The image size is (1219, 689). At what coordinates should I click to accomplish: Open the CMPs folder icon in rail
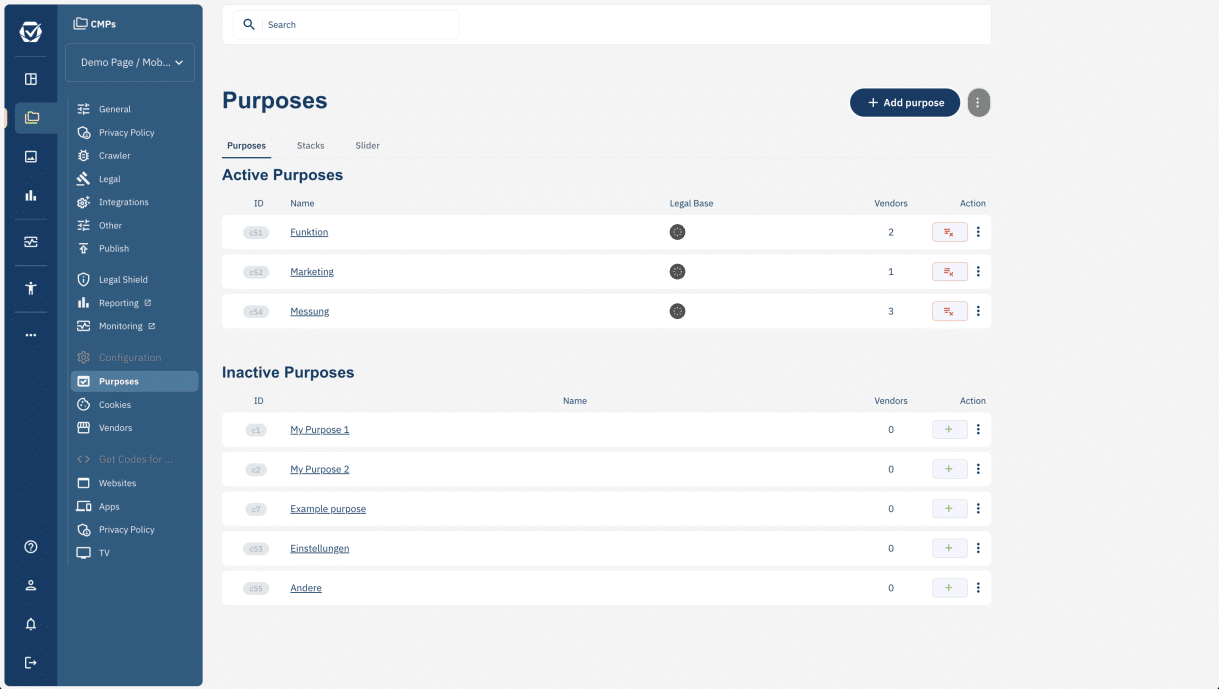(x=32, y=118)
